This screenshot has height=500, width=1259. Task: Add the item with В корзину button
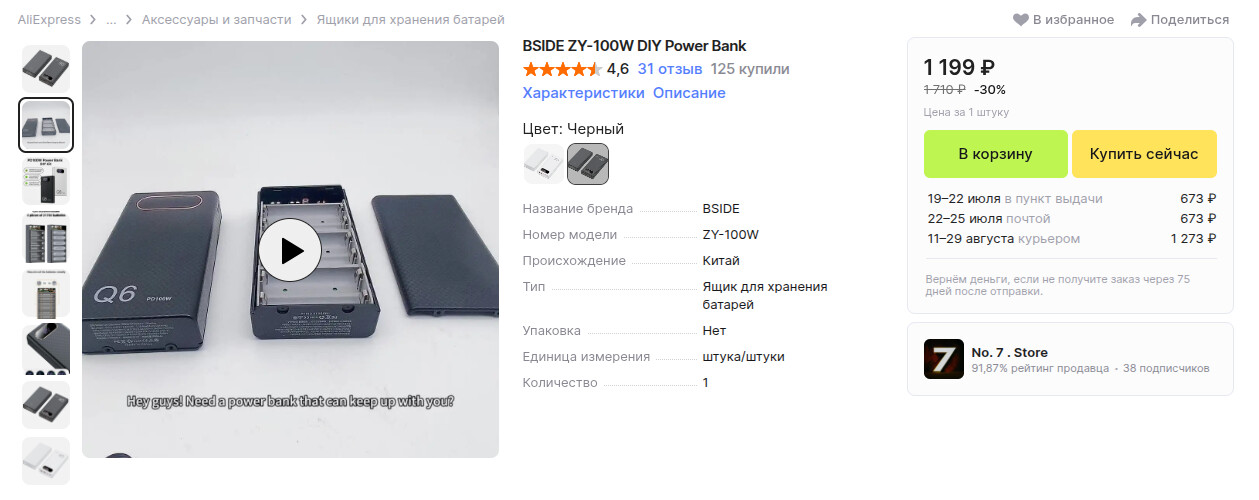995,154
